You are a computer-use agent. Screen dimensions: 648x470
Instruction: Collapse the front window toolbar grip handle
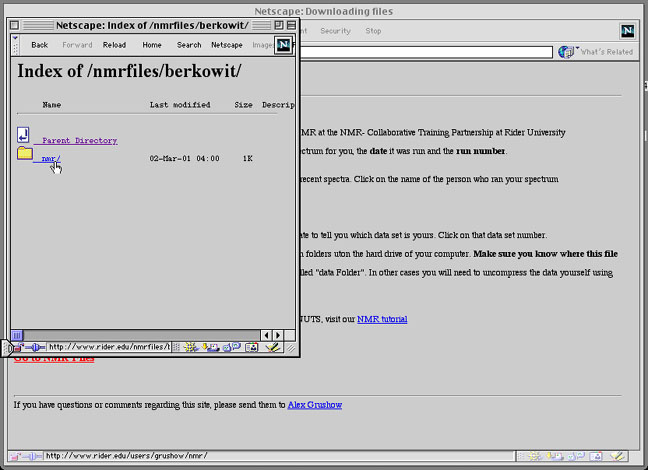(14, 44)
